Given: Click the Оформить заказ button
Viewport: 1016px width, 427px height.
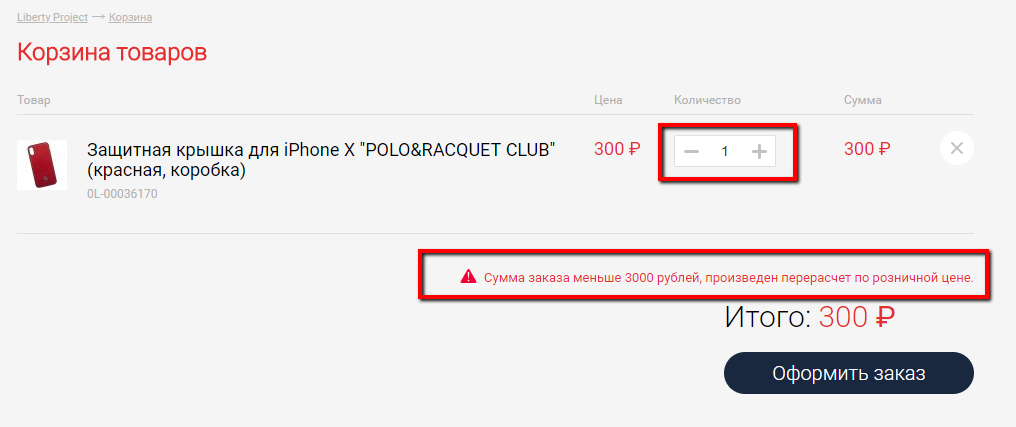Looking at the screenshot, I should (849, 373).
